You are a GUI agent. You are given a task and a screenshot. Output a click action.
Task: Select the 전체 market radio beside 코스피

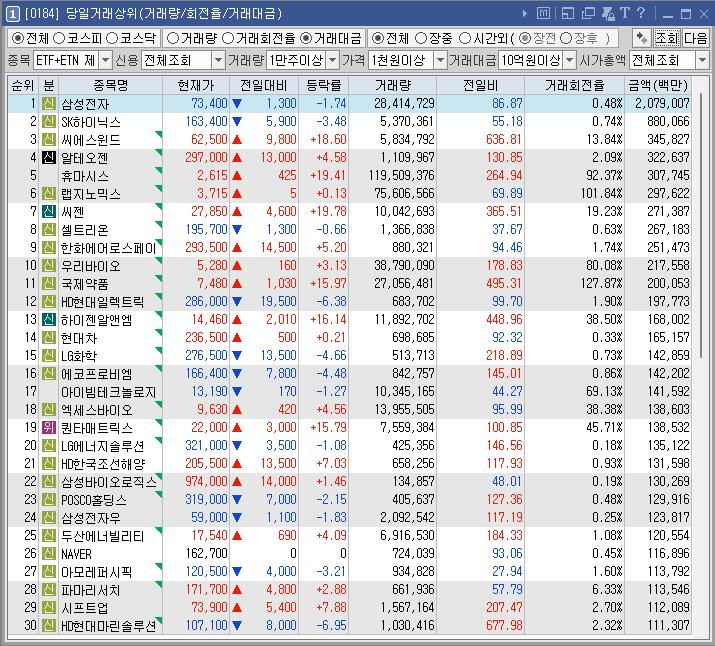[18, 38]
